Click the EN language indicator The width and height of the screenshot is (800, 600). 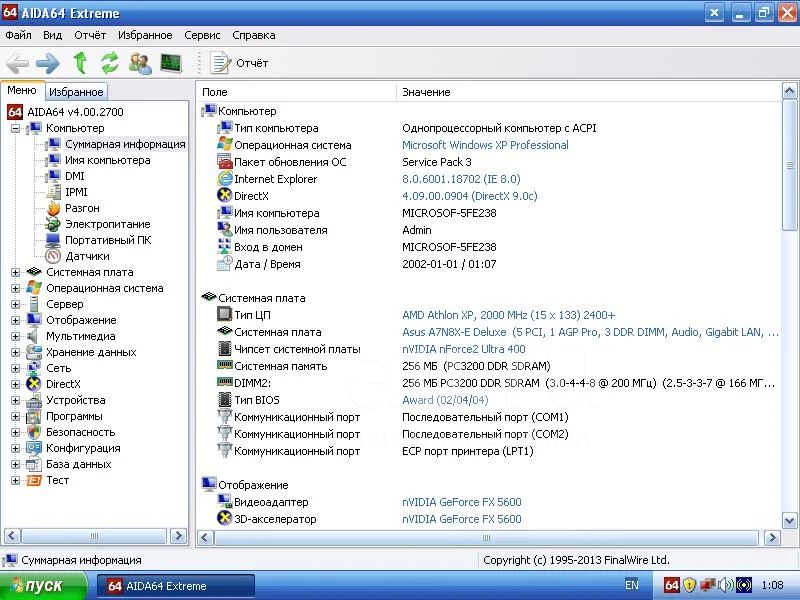tap(632, 585)
